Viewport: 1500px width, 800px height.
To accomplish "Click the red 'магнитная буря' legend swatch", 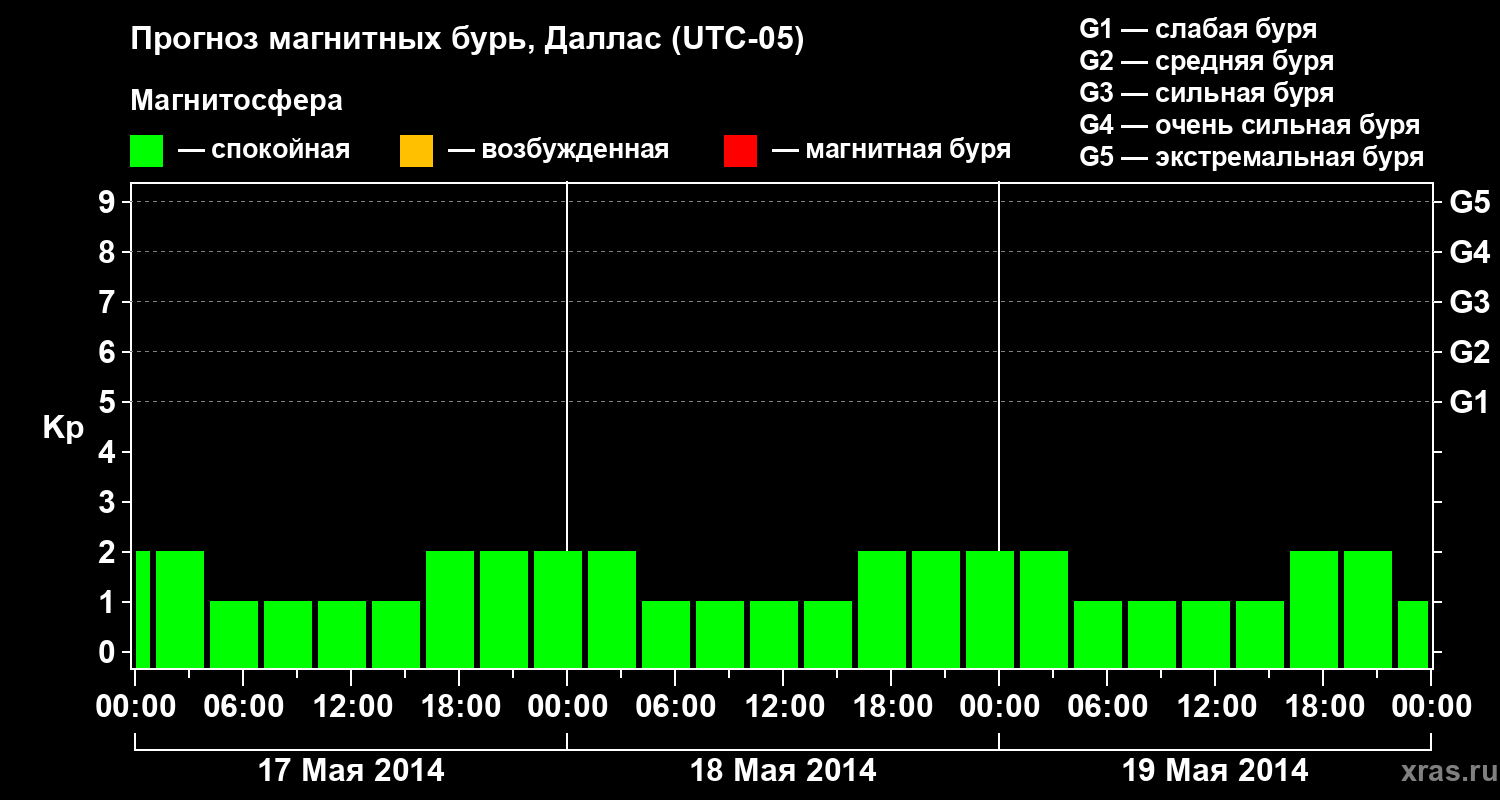I will point(740,151).
